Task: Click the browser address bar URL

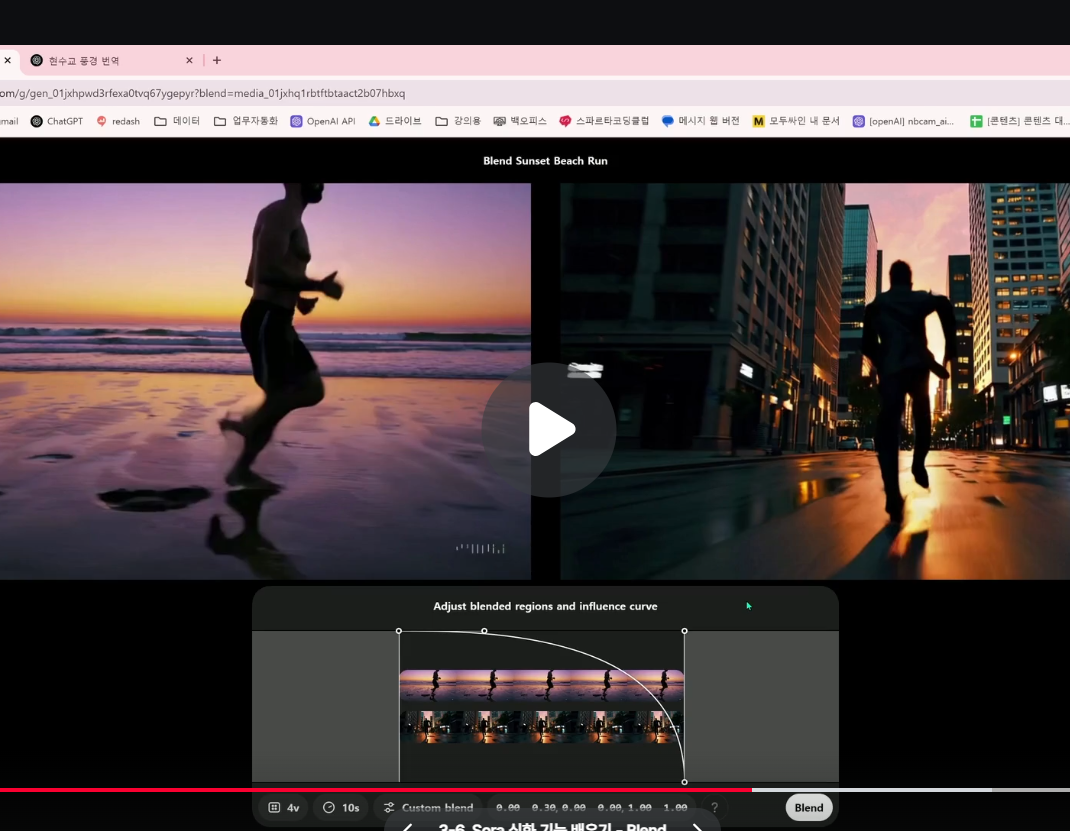Action: pyautogui.click(x=203, y=93)
